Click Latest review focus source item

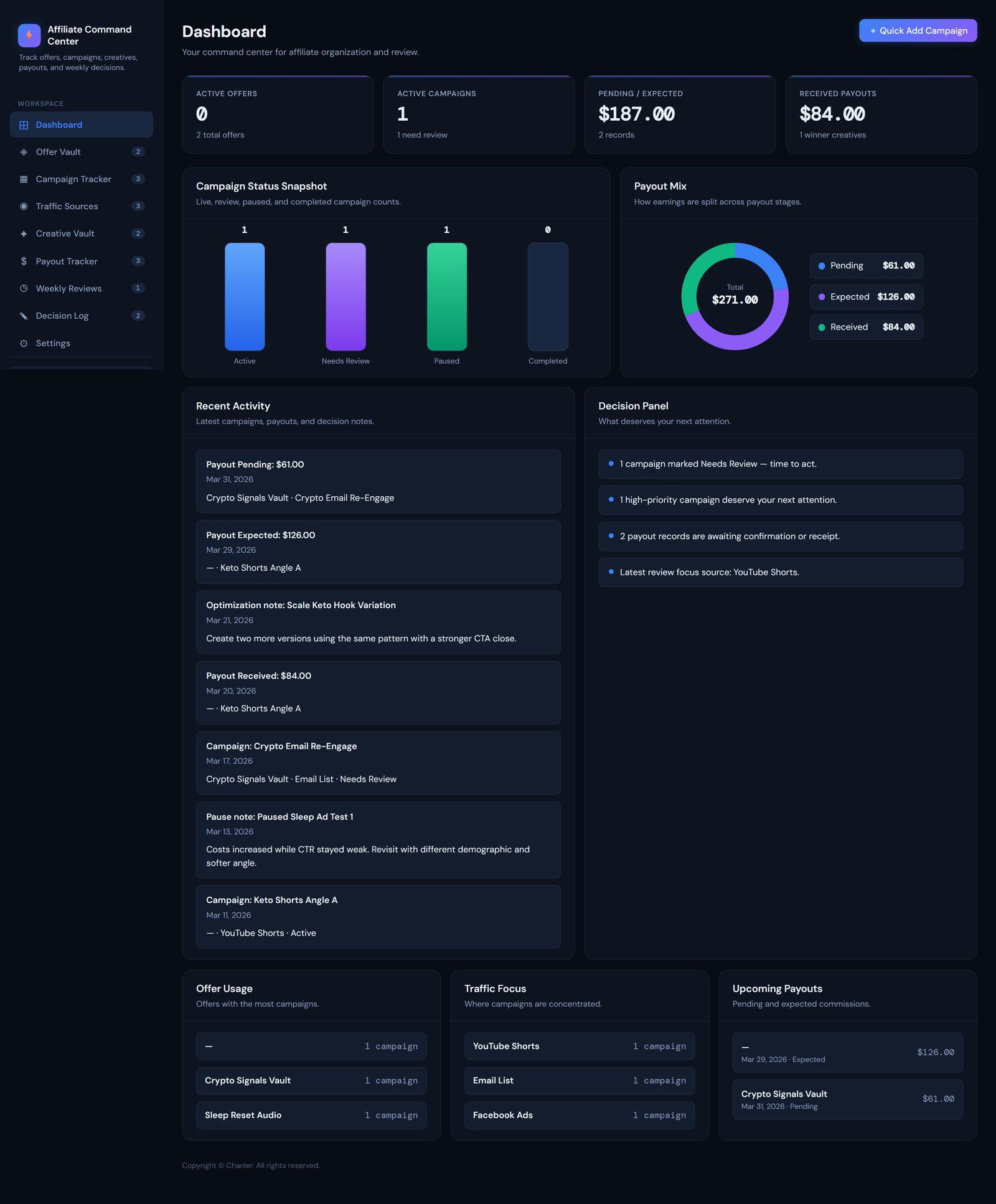[x=781, y=572]
